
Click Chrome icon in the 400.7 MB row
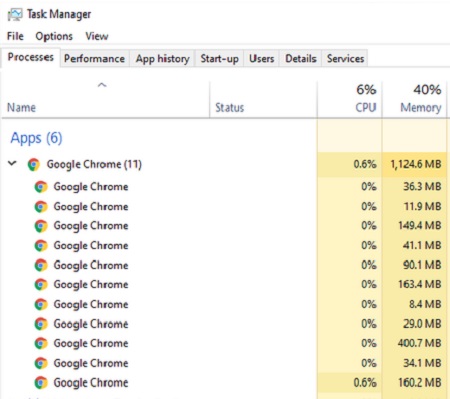(41, 343)
